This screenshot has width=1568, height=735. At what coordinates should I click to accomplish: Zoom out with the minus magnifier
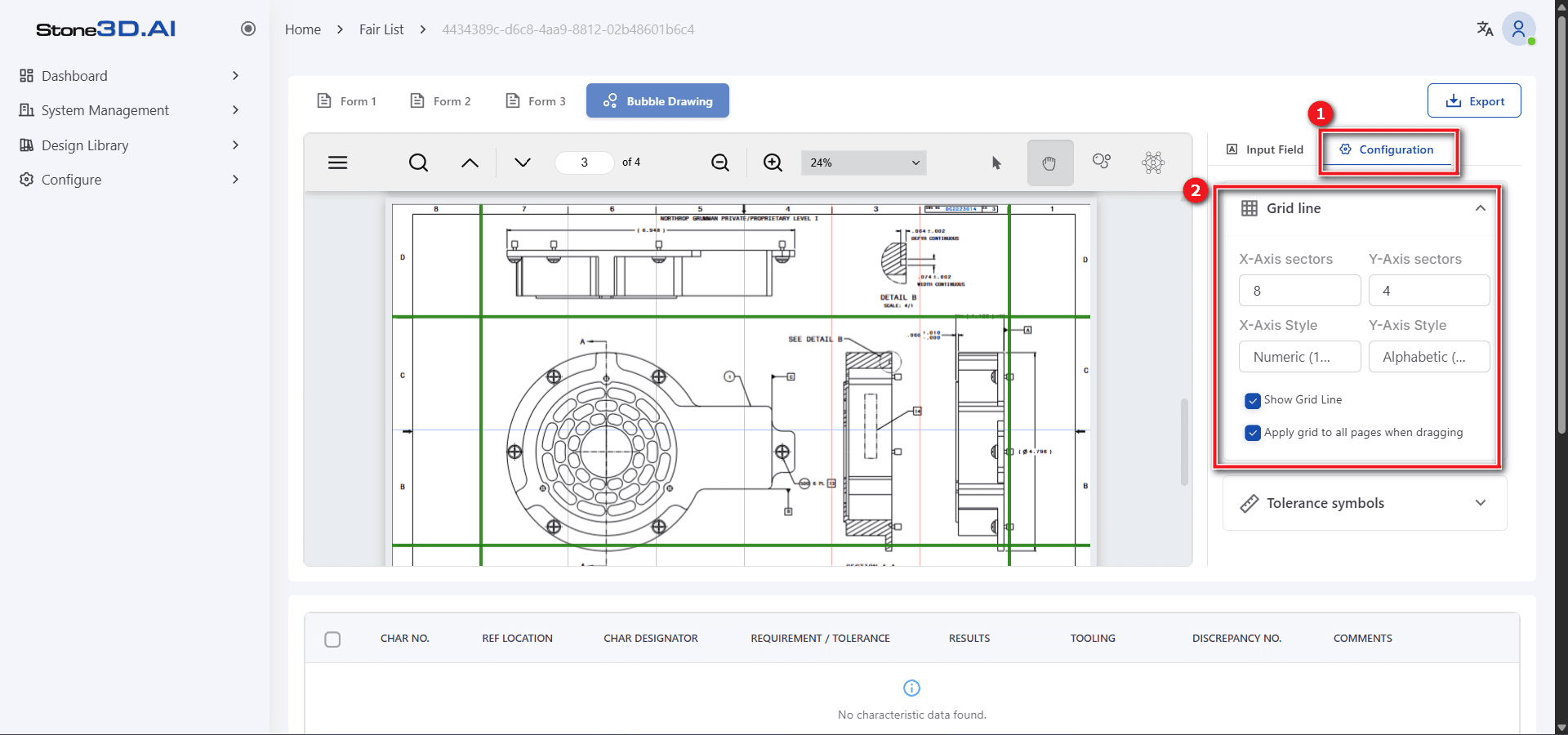[720, 163]
